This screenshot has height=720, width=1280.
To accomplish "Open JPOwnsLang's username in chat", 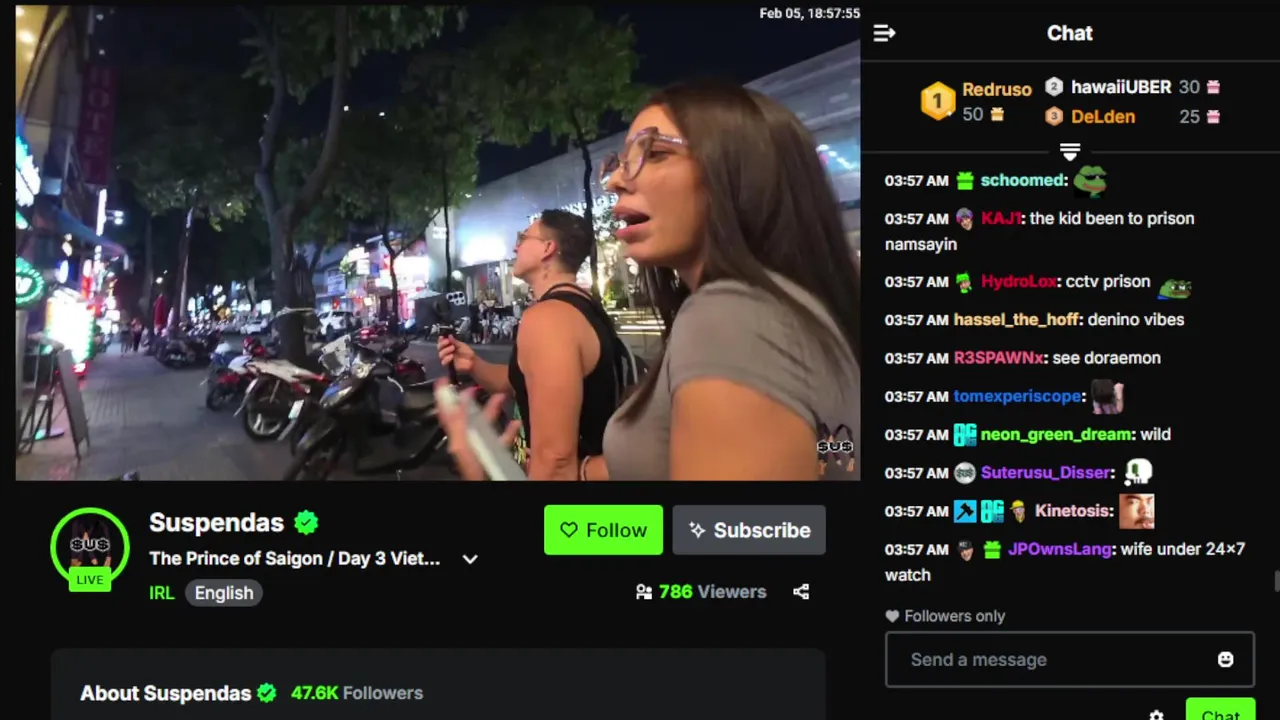I will pos(1060,549).
